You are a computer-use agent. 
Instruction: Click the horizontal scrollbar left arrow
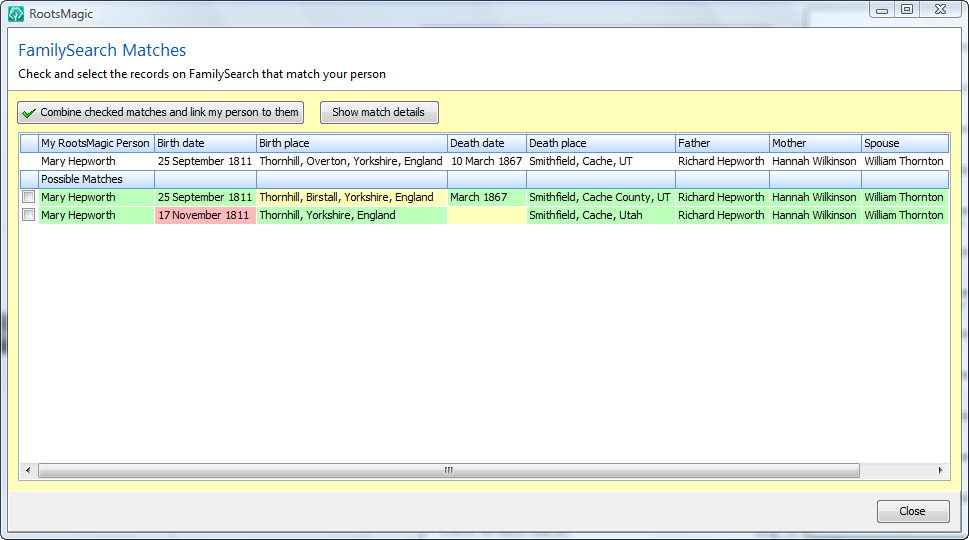click(28, 470)
